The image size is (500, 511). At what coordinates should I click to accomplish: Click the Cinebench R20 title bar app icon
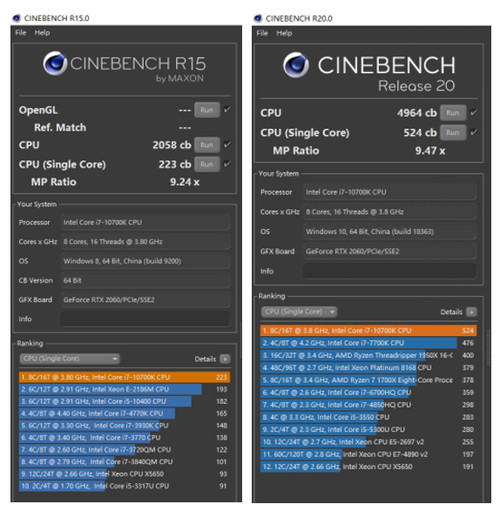coord(258,18)
